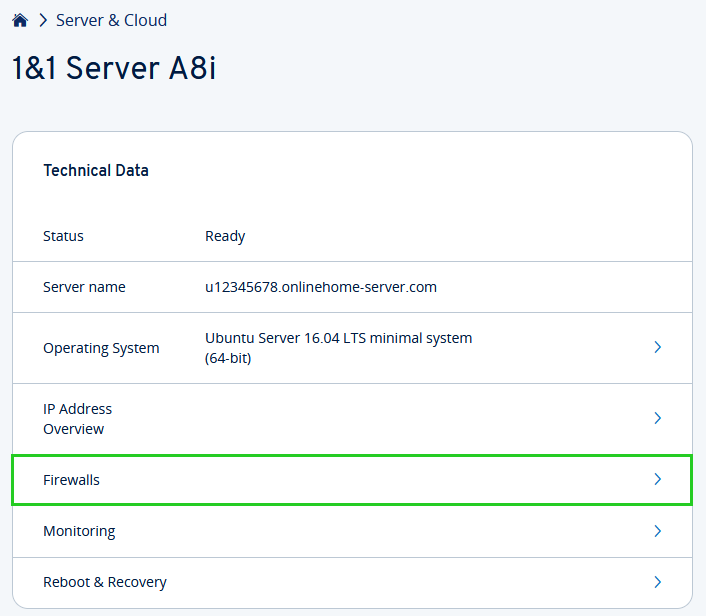Expand Operating System using its right chevron

(657, 347)
